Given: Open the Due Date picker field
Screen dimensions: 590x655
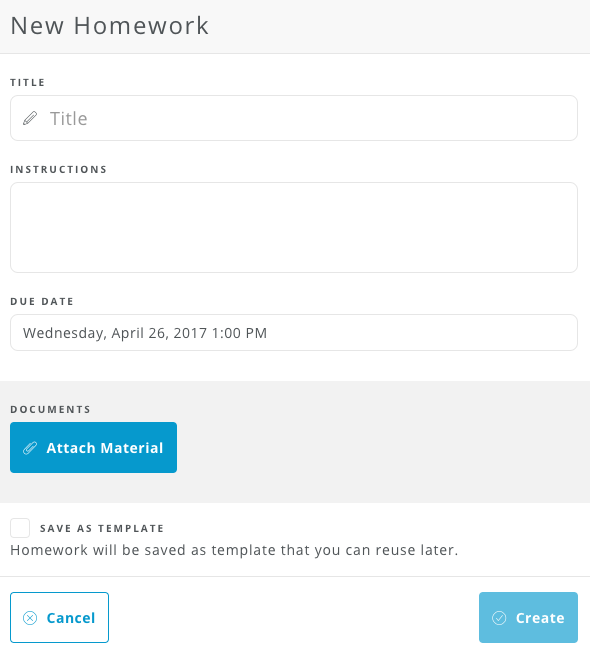Looking at the screenshot, I should click(294, 333).
